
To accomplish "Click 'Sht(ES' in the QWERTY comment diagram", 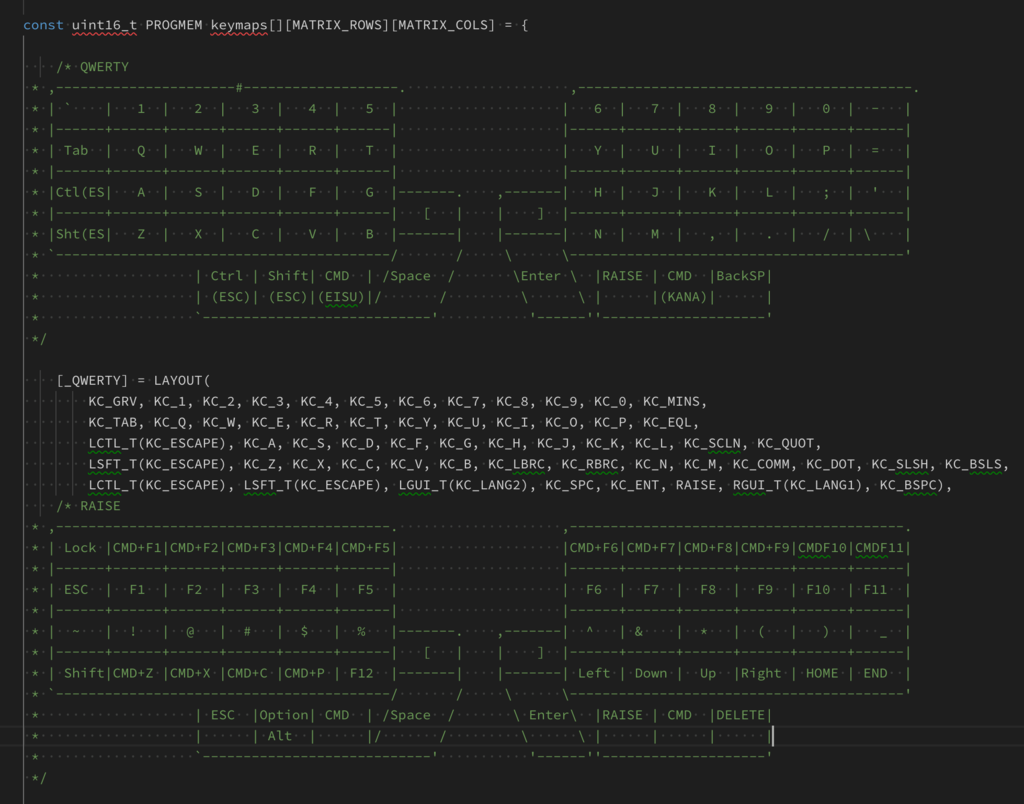I will point(80,234).
